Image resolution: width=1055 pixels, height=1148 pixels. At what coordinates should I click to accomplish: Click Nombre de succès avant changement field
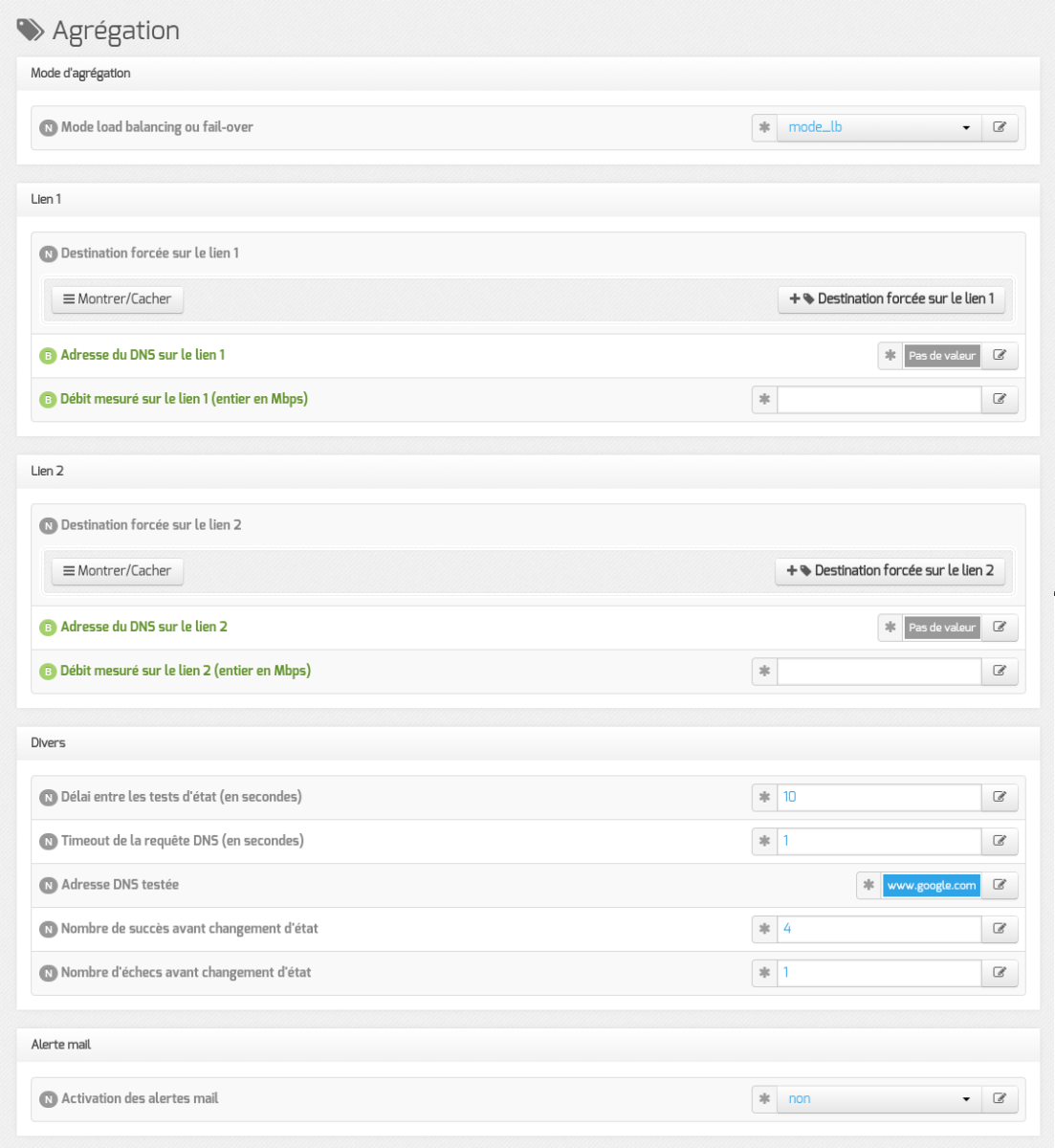pyautogui.click(x=879, y=929)
